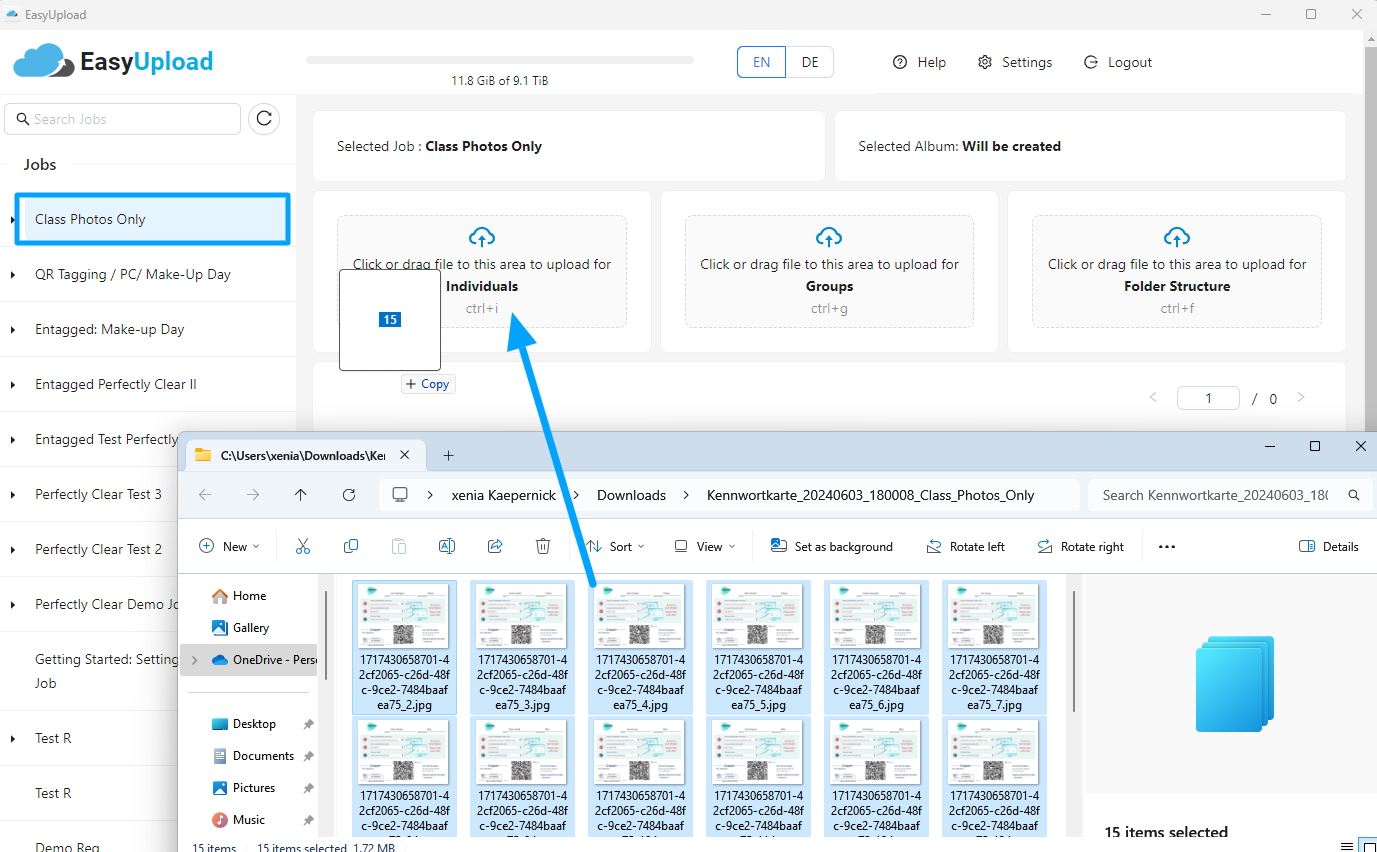Click the Delete trash icon
This screenshot has width=1377, height=852.
(x=543, y=546)
